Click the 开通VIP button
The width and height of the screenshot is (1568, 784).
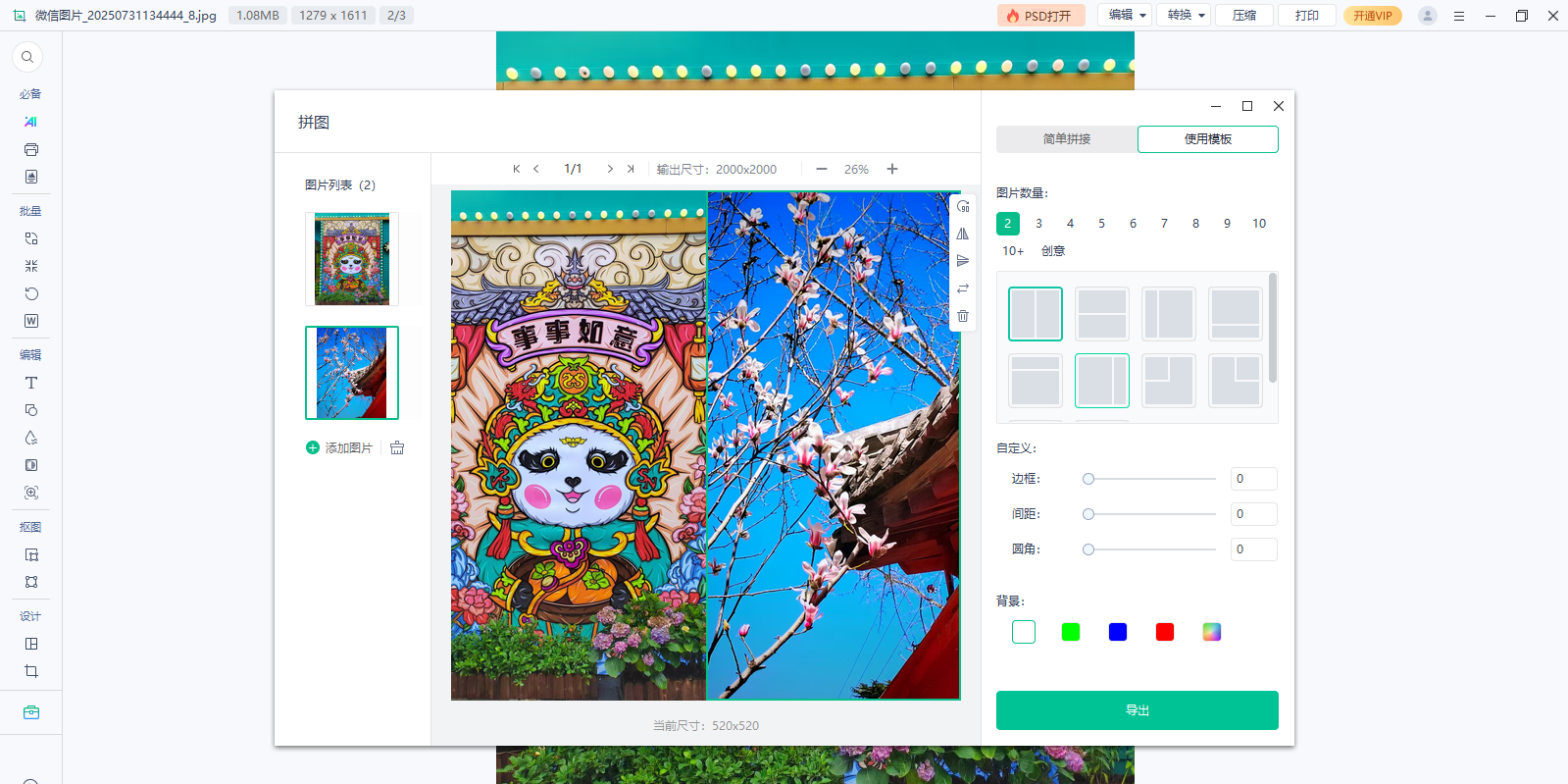point(1373,16)
